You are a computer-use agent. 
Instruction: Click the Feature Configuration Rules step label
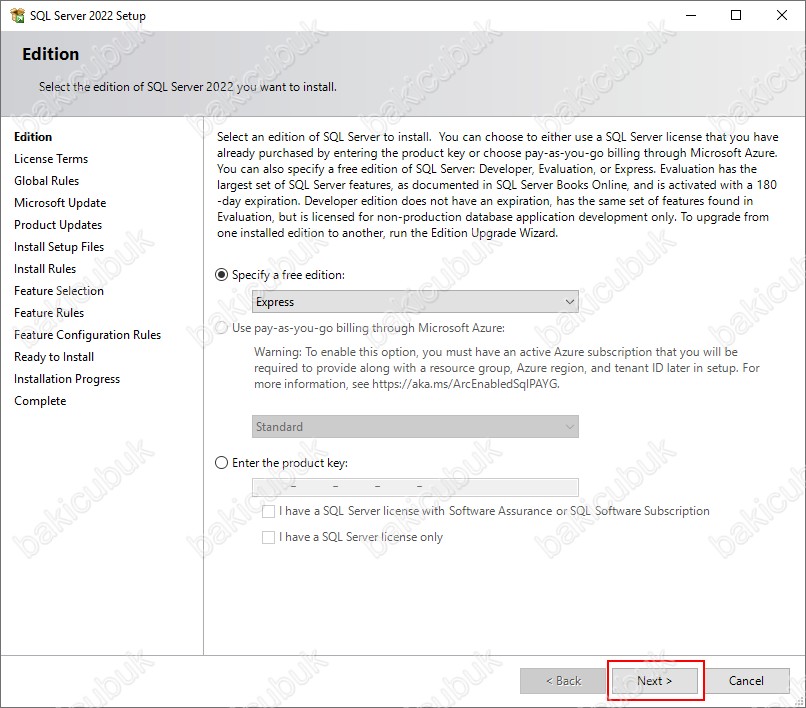coord(87,335)
